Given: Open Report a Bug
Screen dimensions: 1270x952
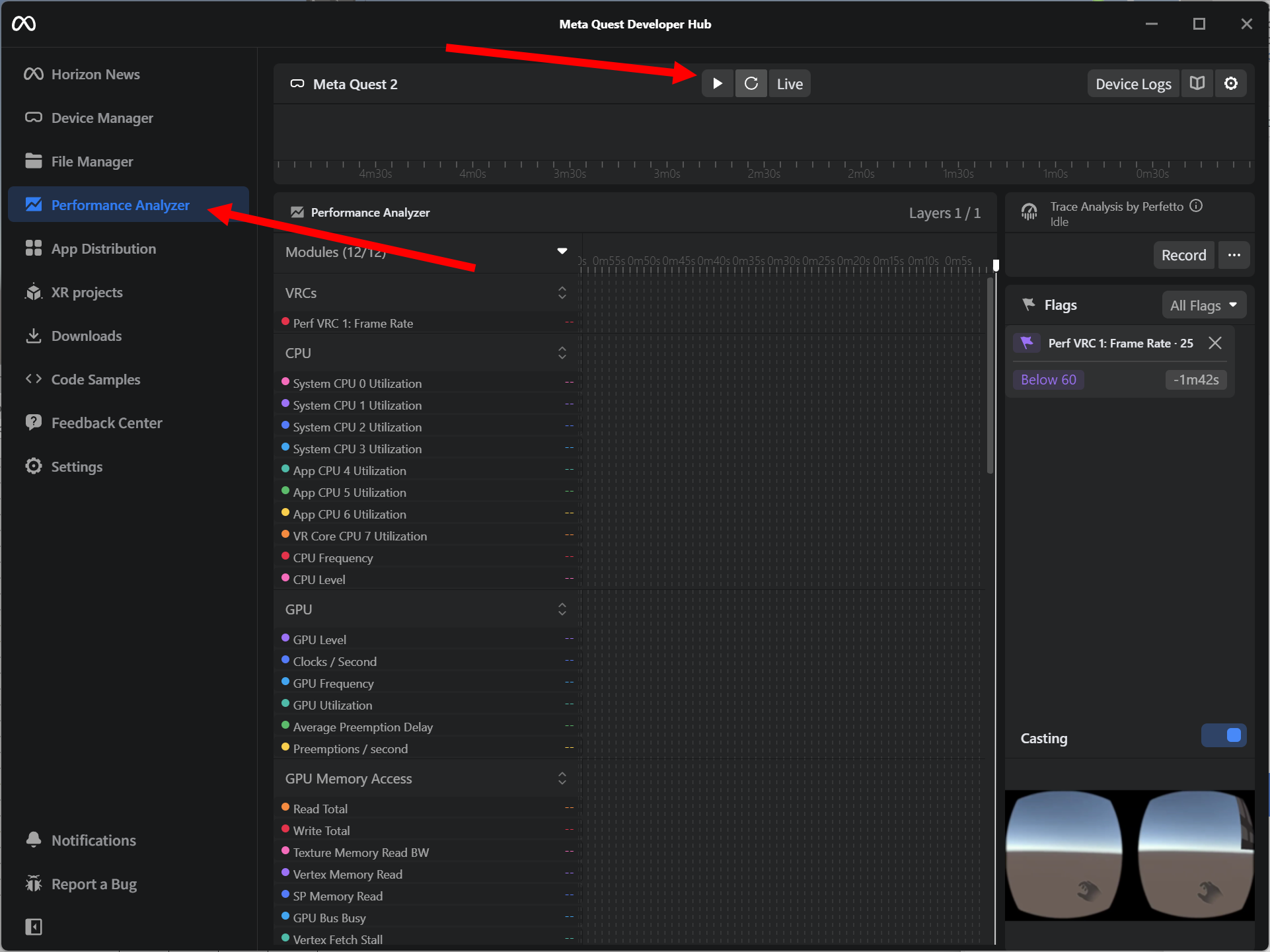Looking at the screenshot, I should click(130, 884).
